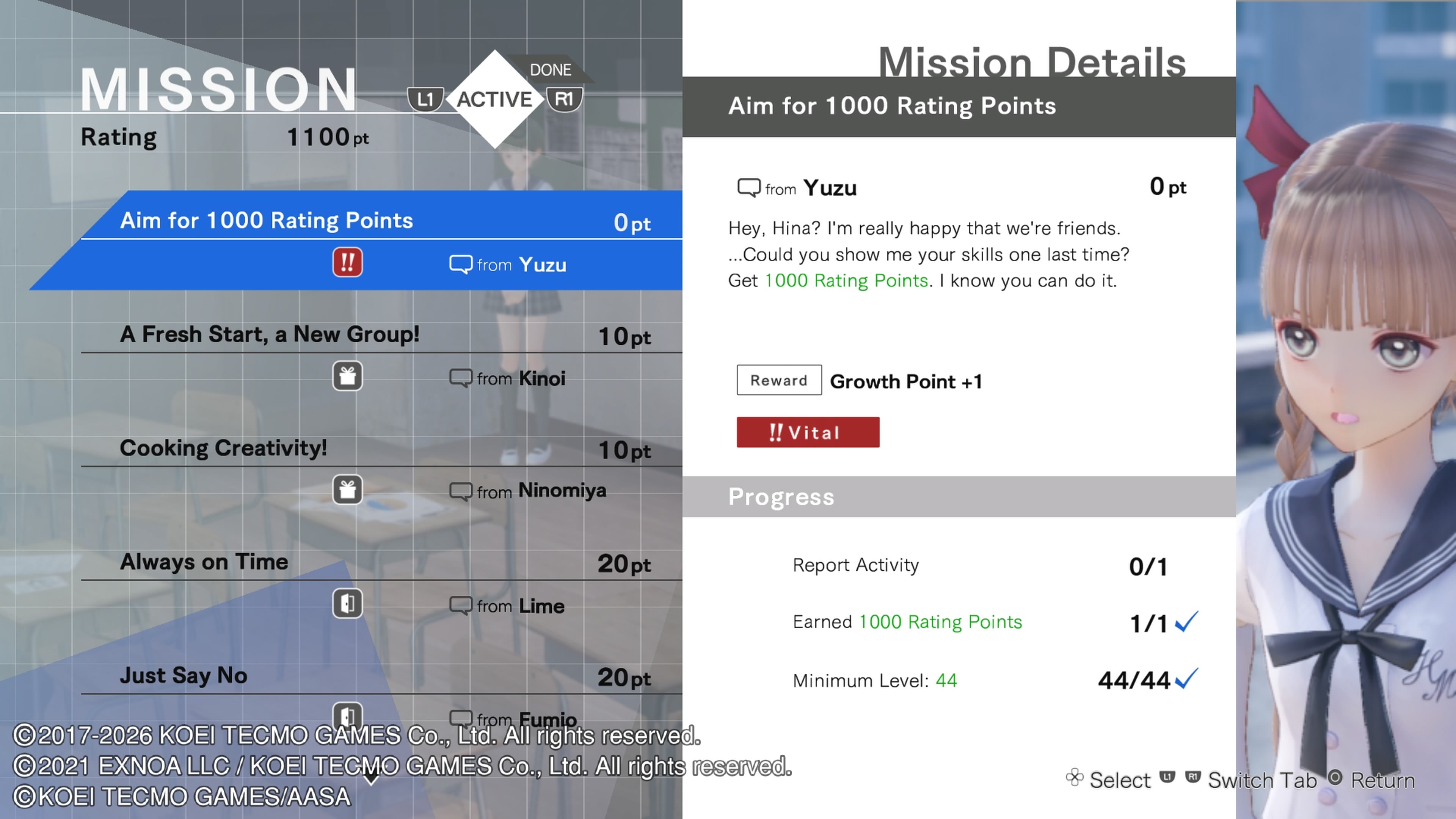
Task: Click the gift icon on Kinoi's mission
Action: (x=347, y=376)
